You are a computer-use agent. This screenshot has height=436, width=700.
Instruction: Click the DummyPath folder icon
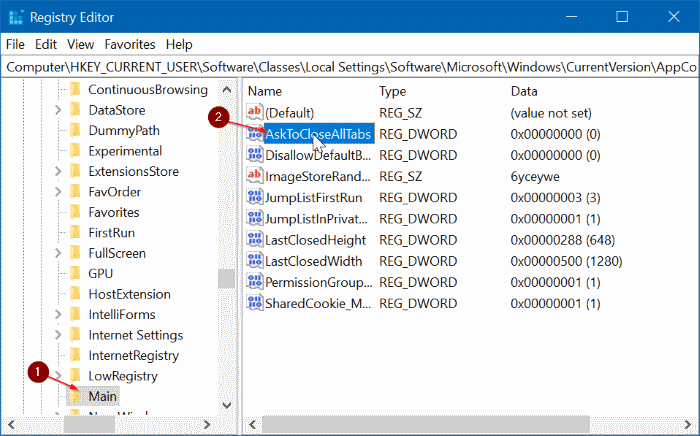click(x=75, y=130)
